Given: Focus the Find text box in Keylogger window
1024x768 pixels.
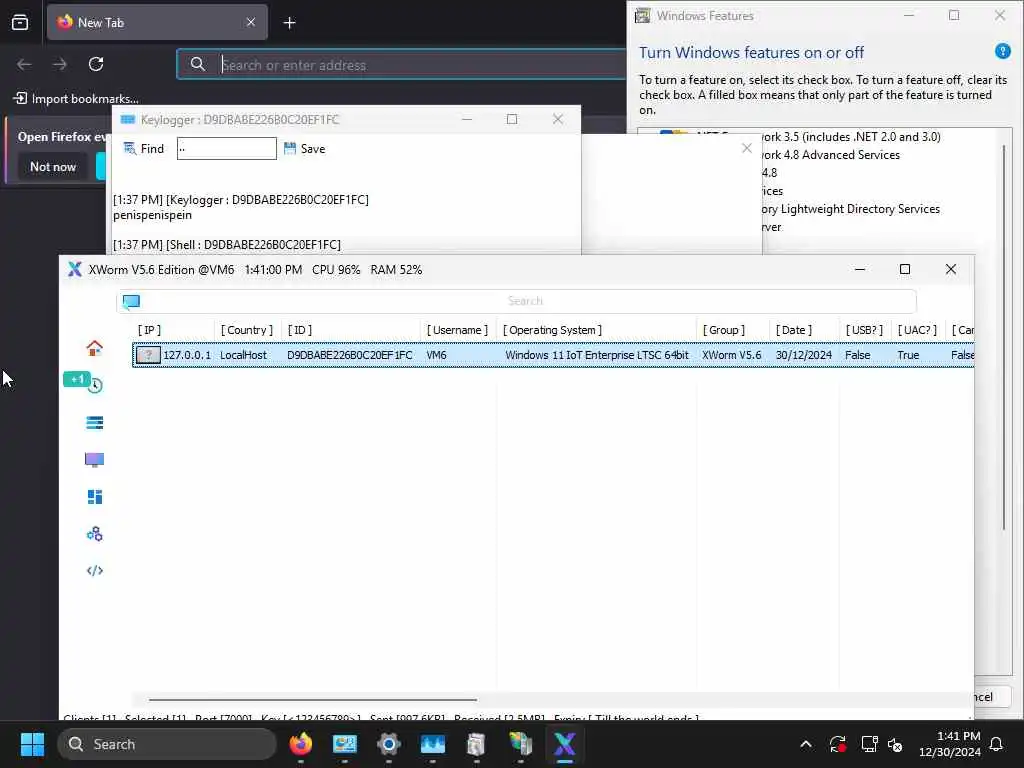Looking at the screenshot, I should pos(227,148).
